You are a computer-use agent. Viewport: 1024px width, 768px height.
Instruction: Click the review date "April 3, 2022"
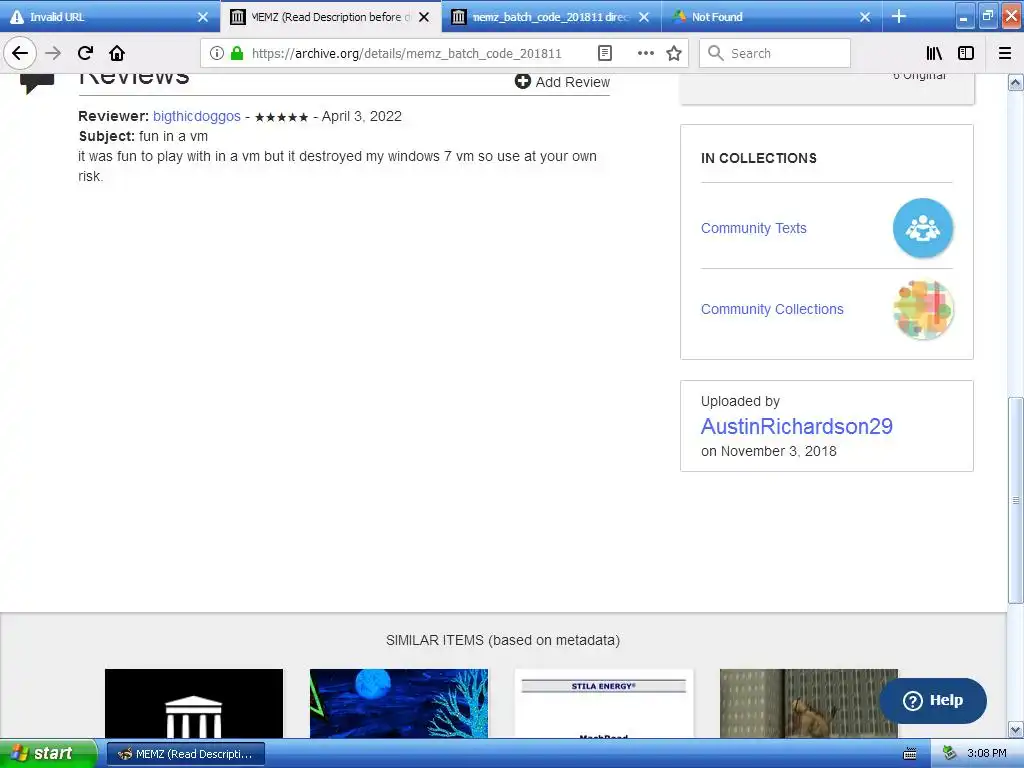(x=361, y=116)
